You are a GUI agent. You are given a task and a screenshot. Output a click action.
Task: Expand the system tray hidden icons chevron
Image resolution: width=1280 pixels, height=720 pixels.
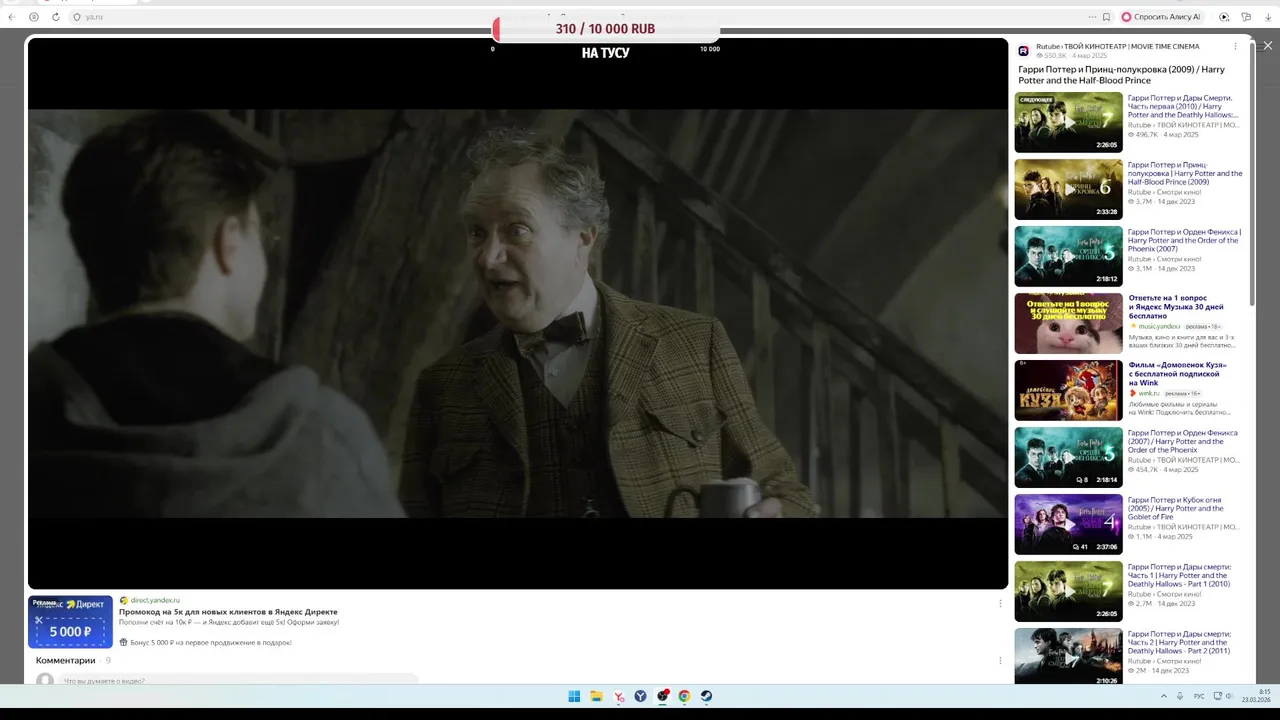[1163, 696]
